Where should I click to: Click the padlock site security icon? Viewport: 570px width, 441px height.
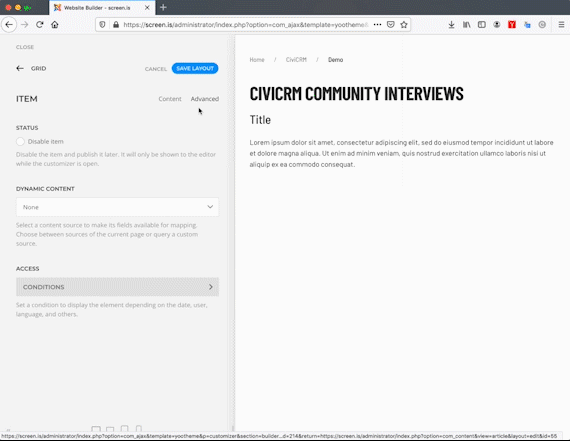click(x=116, y=25)
